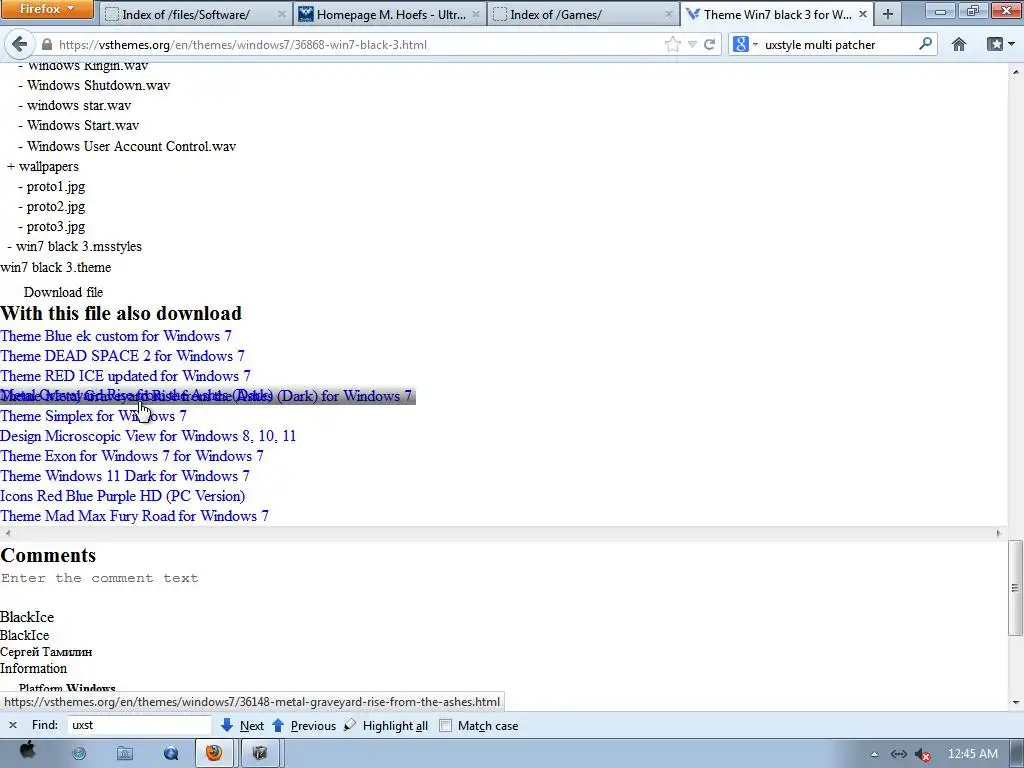This screenshot has width=1024, height=768.
Task: Switch to the Homepage M. Hoefs tab
Action: click(391, 14)
